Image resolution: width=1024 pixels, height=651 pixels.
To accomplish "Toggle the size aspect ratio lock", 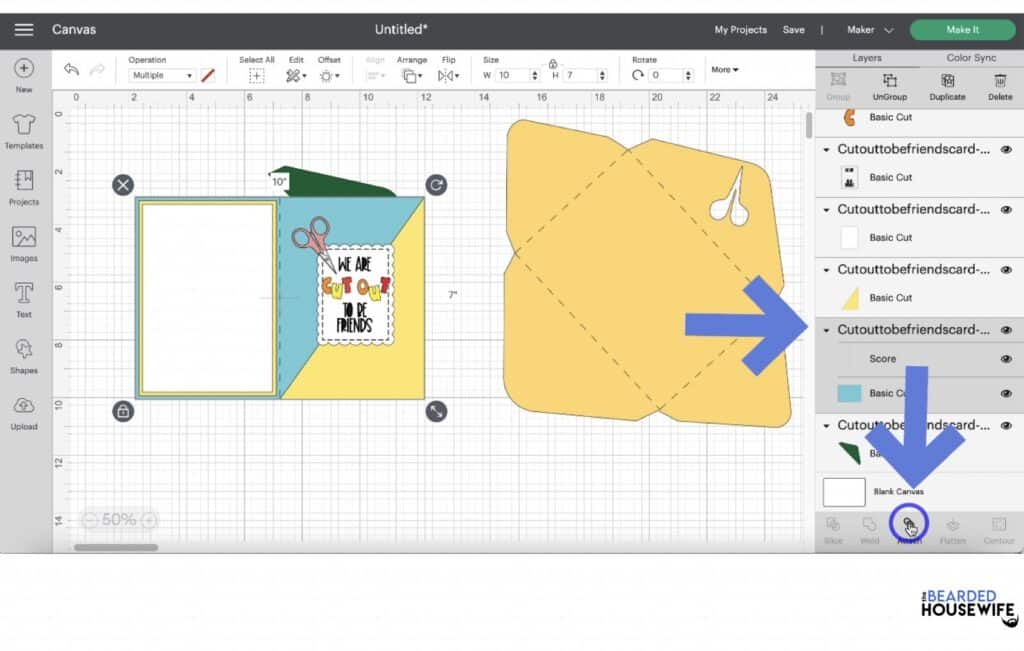I will coord(551,63).
